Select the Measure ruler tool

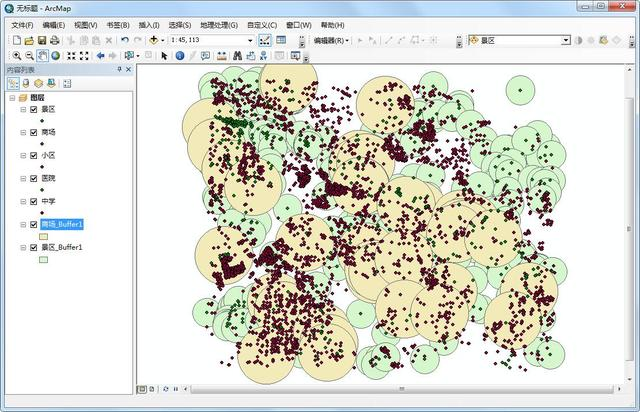point(222,56)
